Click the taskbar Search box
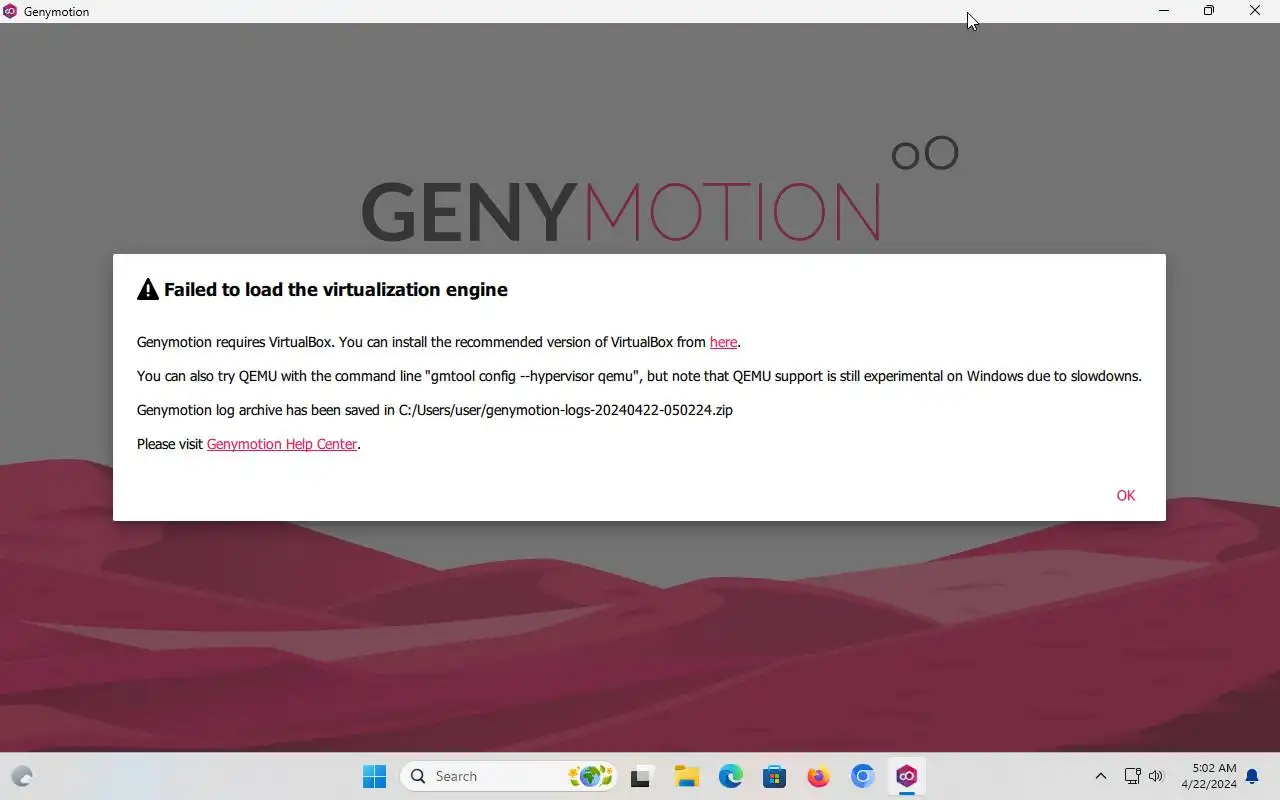 coord(508,776)
